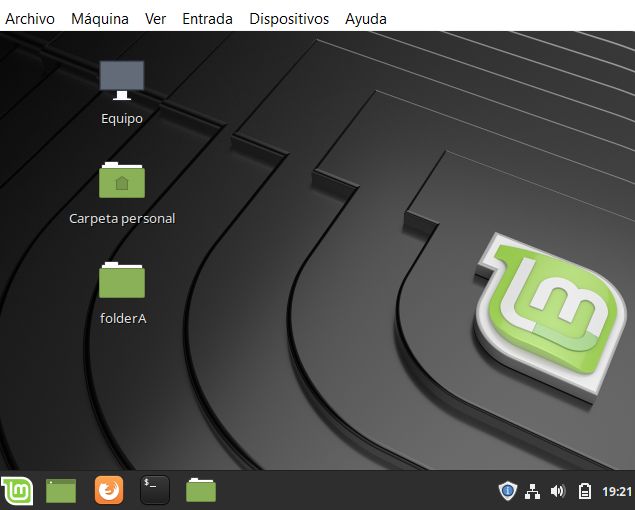Open the Archivo menu
The image size is (635, 510).
tap(30, 19)
